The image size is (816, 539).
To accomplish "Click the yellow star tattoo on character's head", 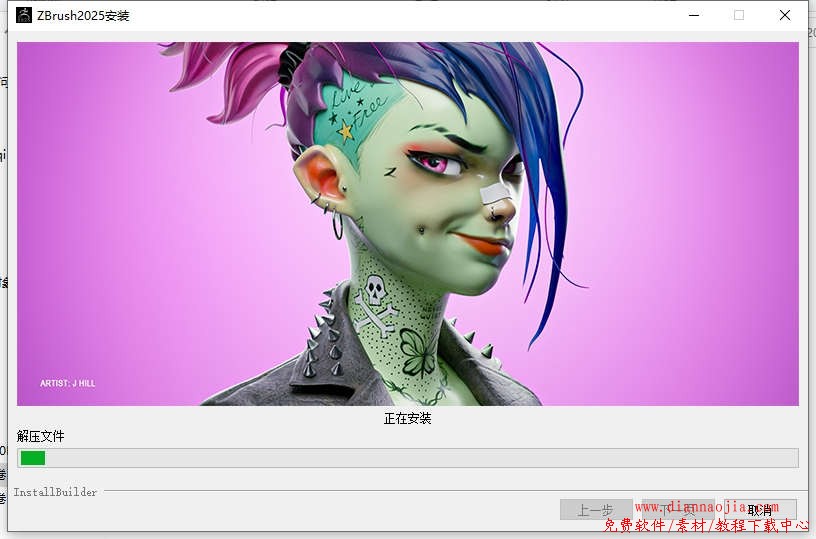I will [346, 131].
